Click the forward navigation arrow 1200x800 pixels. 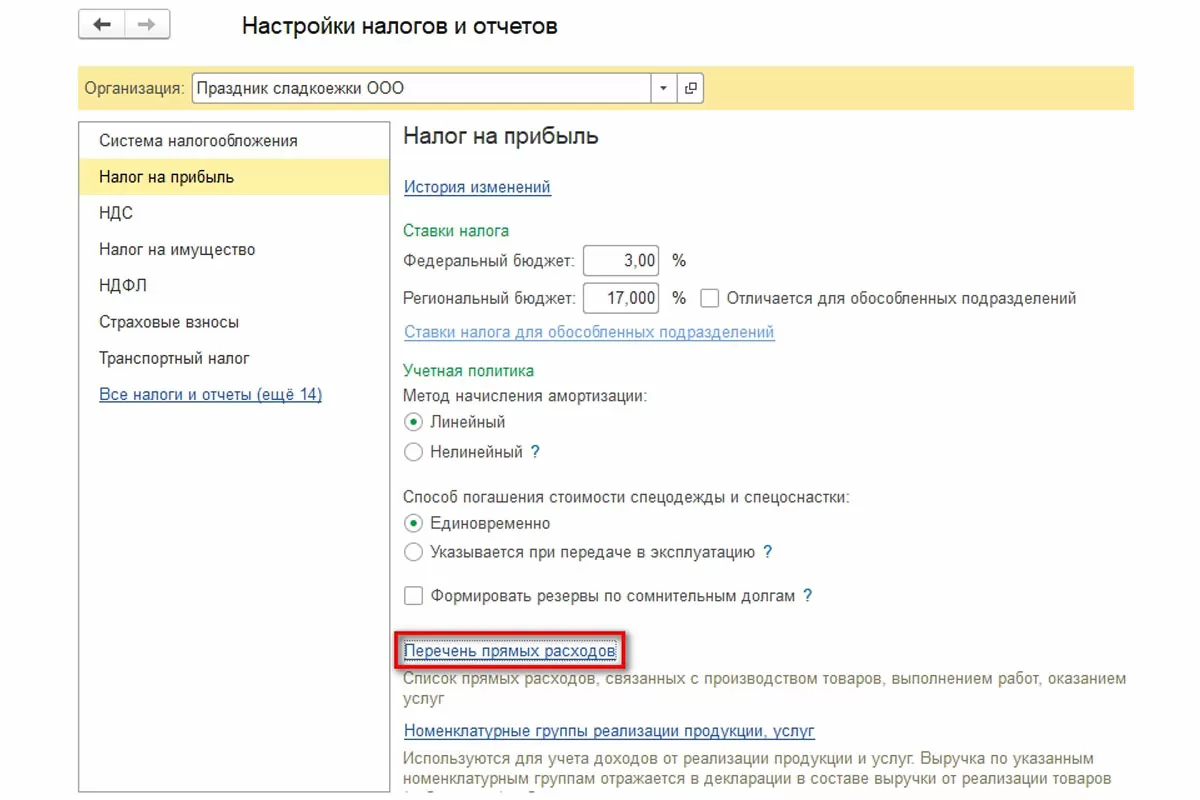(147, 25)
